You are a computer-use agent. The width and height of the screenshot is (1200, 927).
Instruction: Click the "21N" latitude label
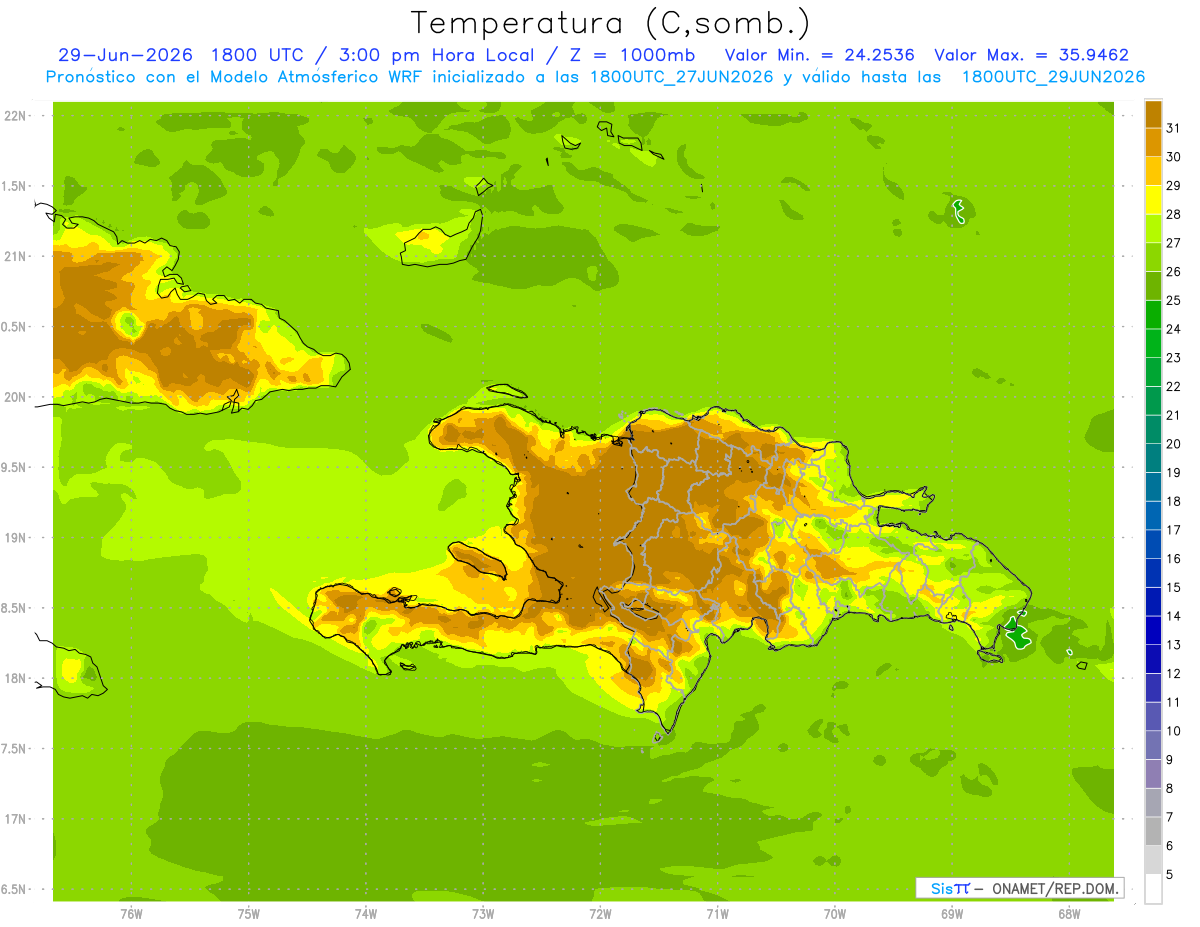(15, 257)
